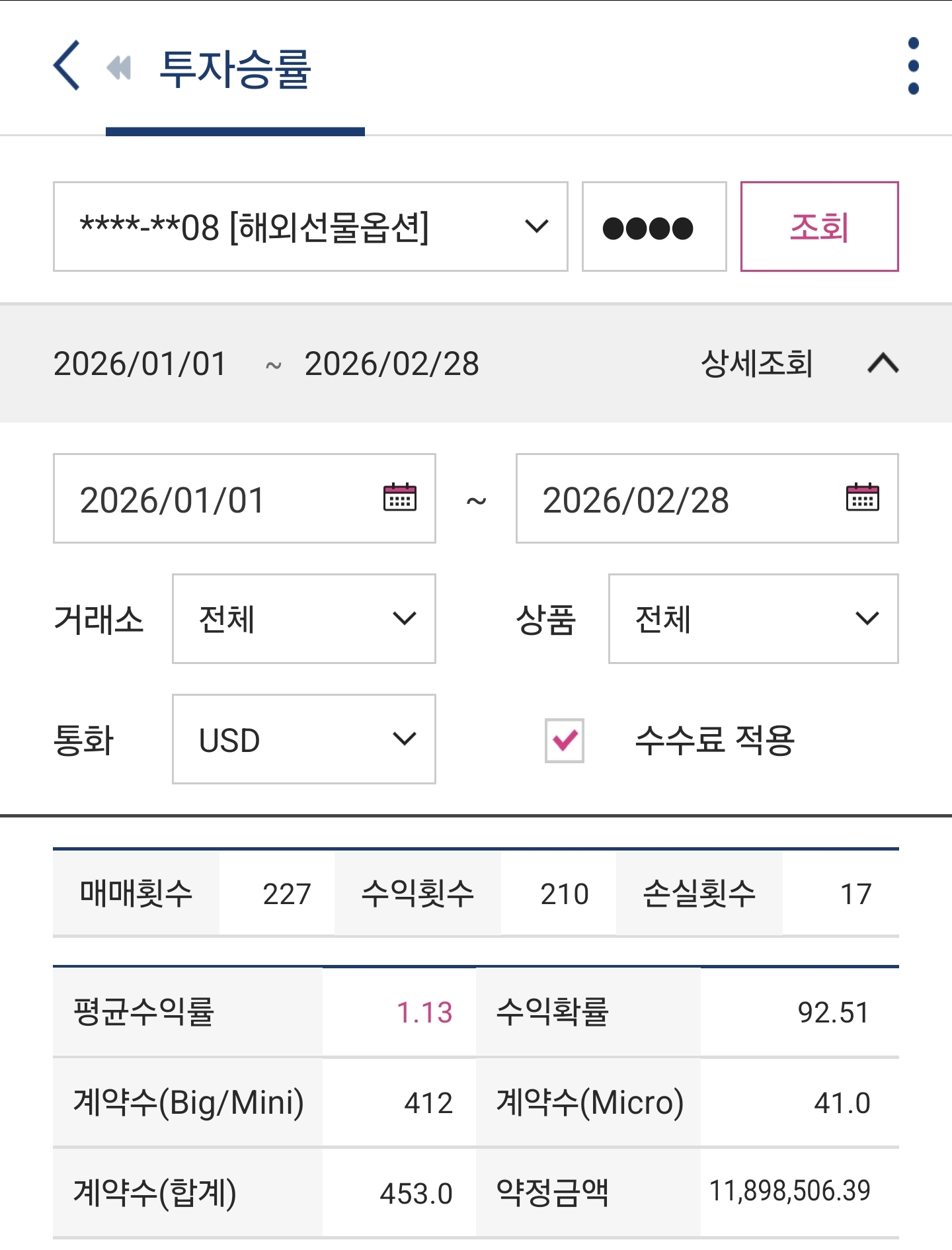
Task: Tap the back arrow icon
Action: click(x=67, y=65)
